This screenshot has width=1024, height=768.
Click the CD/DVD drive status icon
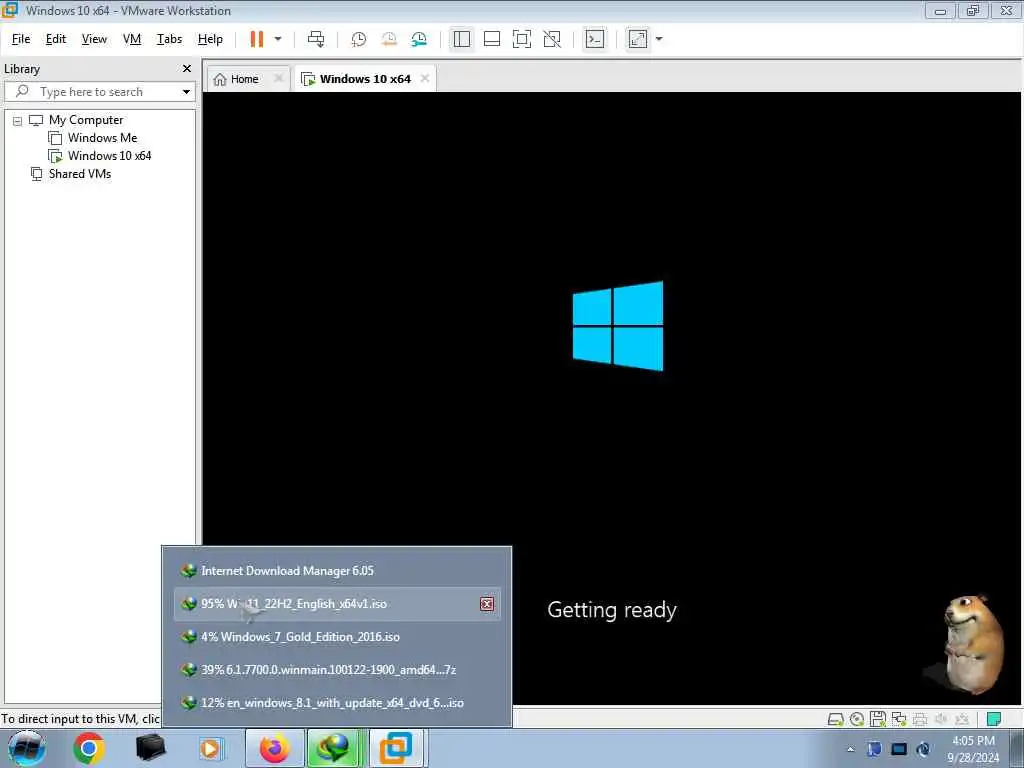coord(857,720)
